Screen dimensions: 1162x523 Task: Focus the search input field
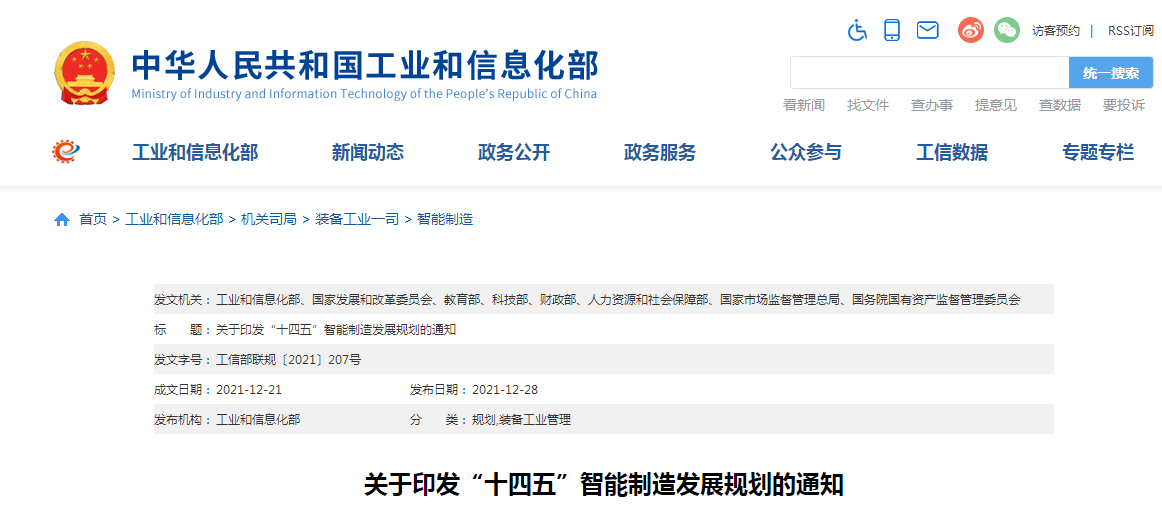point(929,73)
